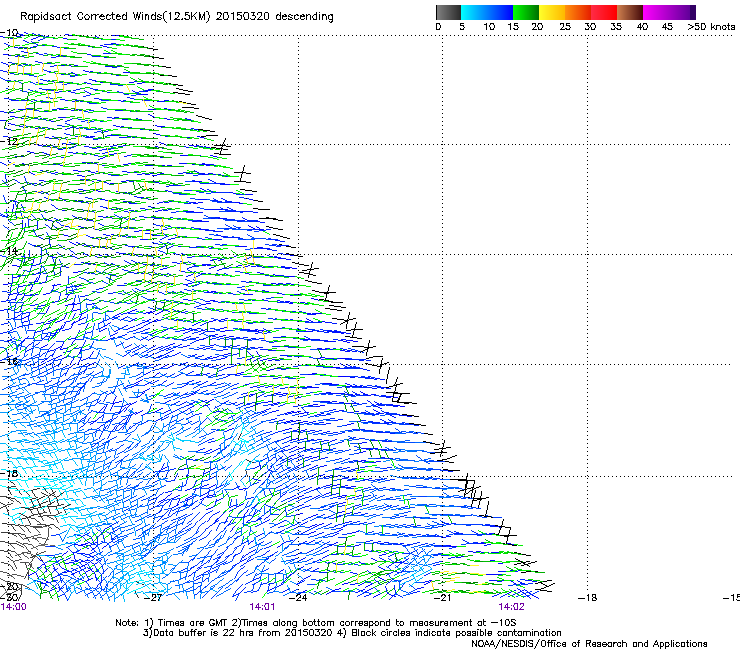Click the '>50 knots' legend label
The image size is (740, 650).
[711, 27]
